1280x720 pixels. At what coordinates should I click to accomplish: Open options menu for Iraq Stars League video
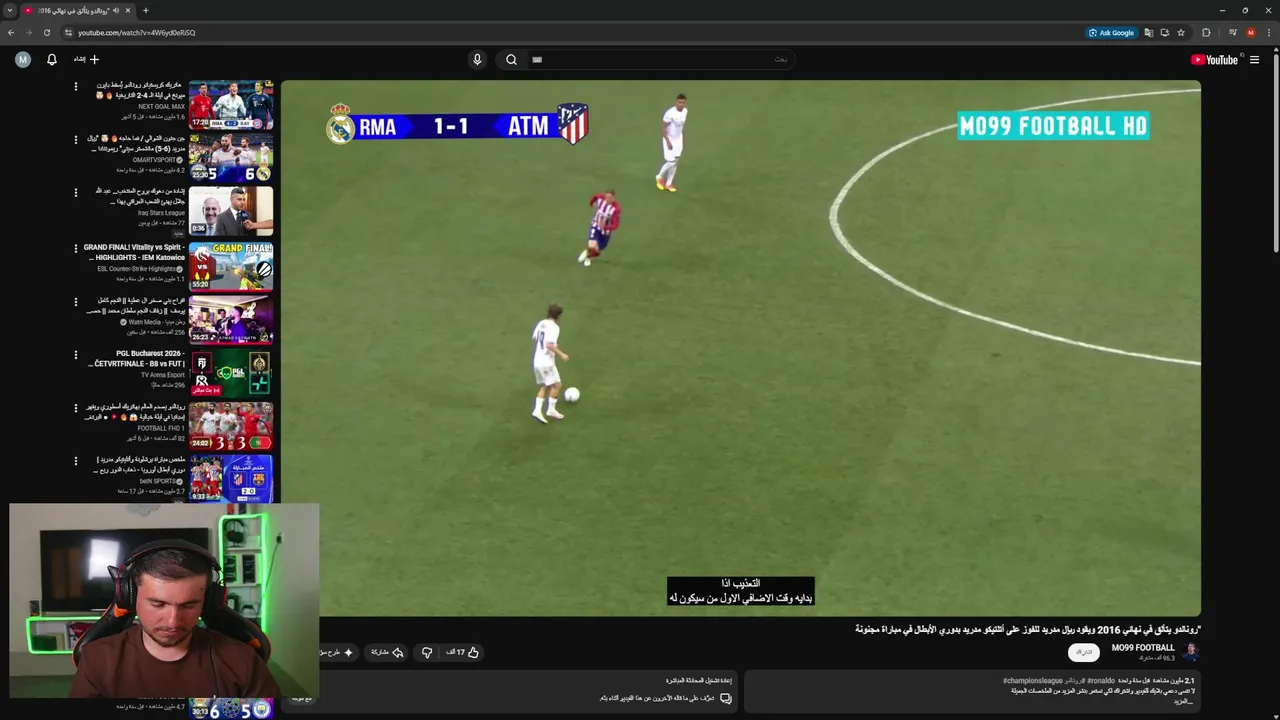(75, 193)
